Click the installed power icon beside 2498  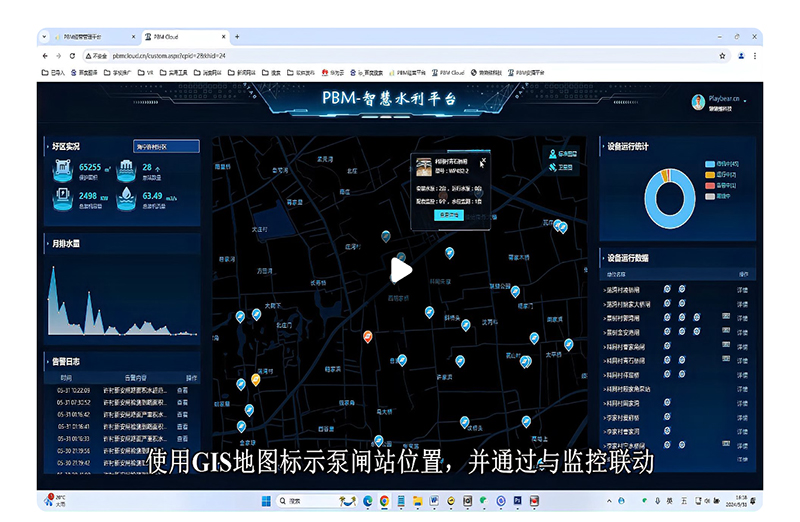(x=63, y=199)
